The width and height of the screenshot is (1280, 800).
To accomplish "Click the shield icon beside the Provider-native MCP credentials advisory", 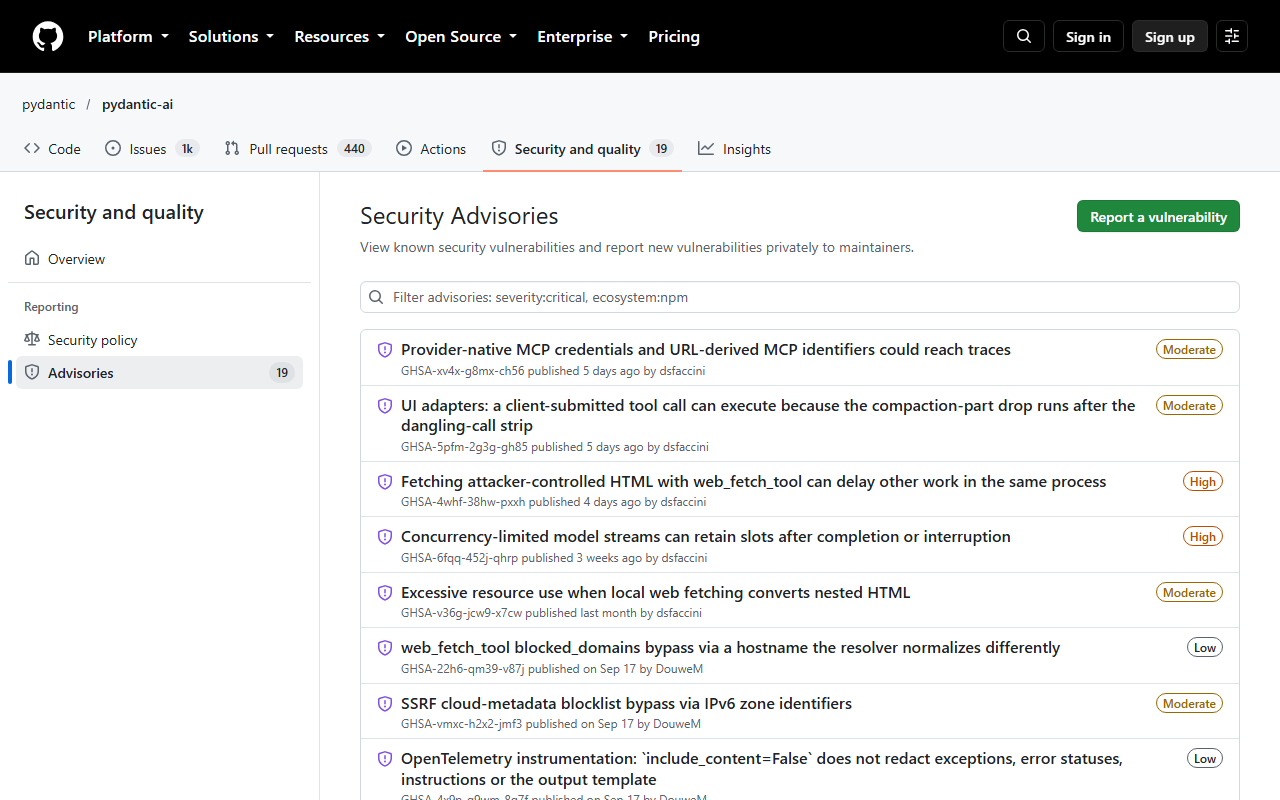I will coord(385,350).
